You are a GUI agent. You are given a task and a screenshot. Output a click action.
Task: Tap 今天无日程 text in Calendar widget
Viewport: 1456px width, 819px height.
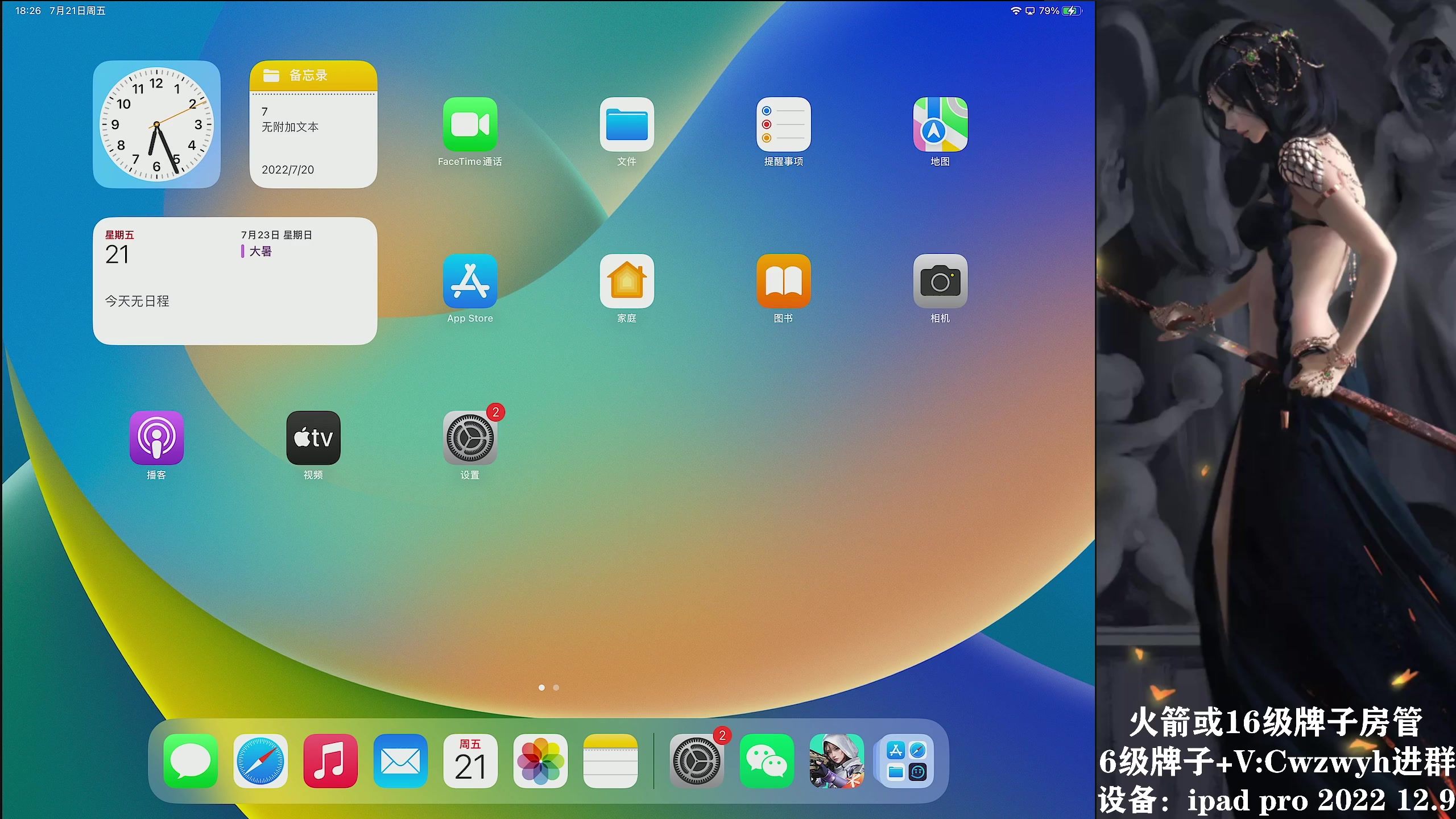tap(137, 301)
